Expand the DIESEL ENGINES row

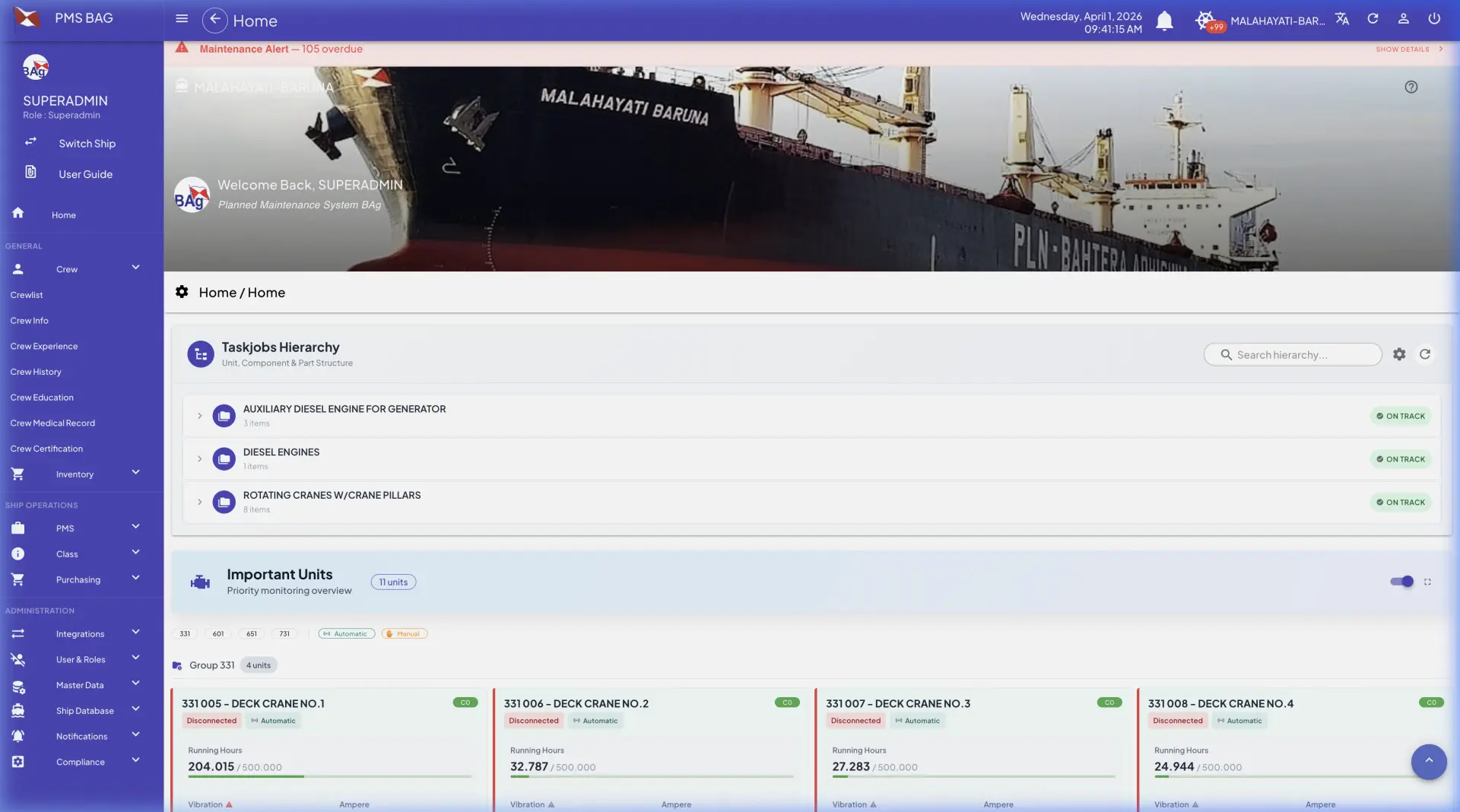click(x=200, y=459)
